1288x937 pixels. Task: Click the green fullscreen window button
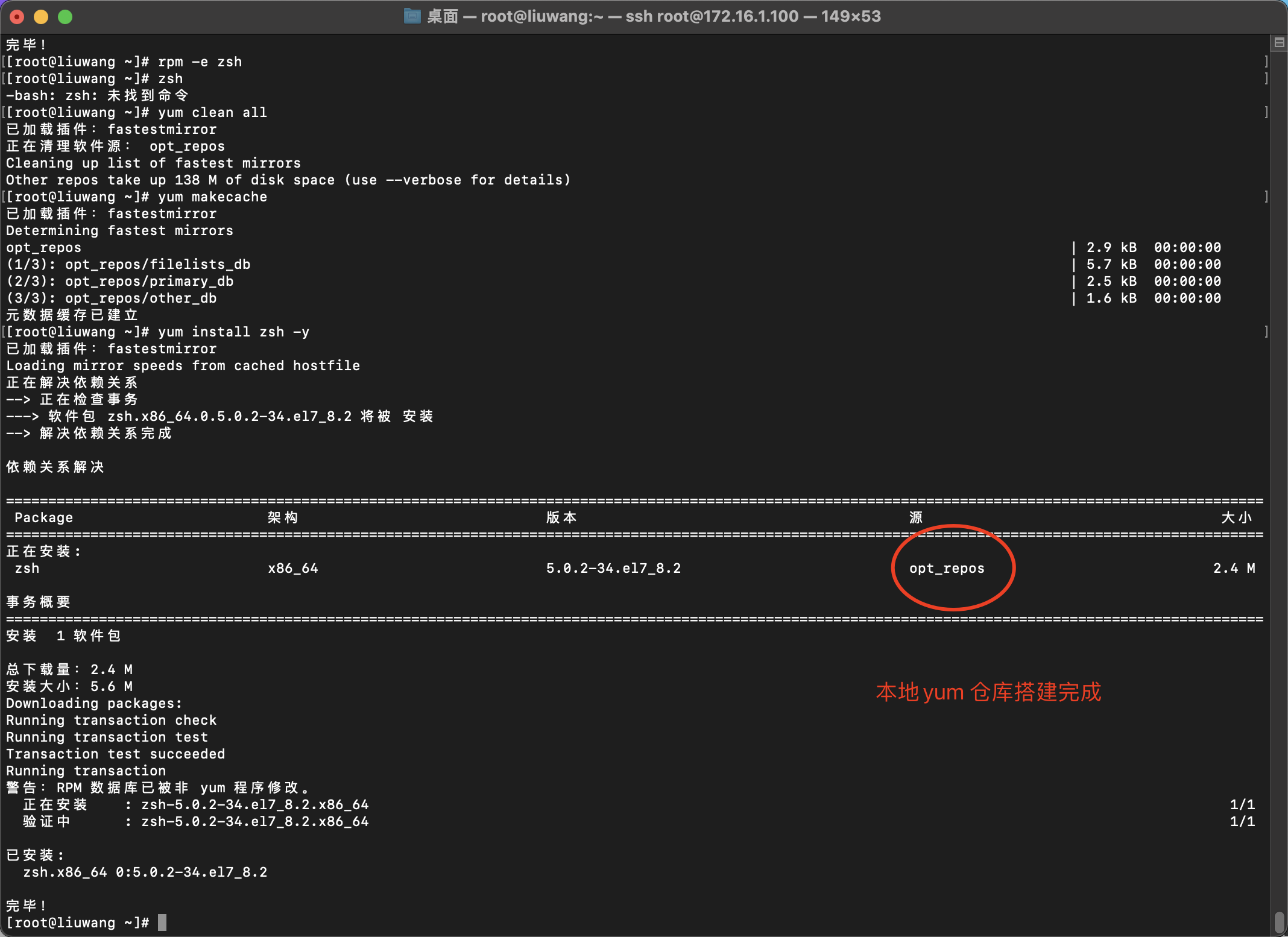pos(65,17)
